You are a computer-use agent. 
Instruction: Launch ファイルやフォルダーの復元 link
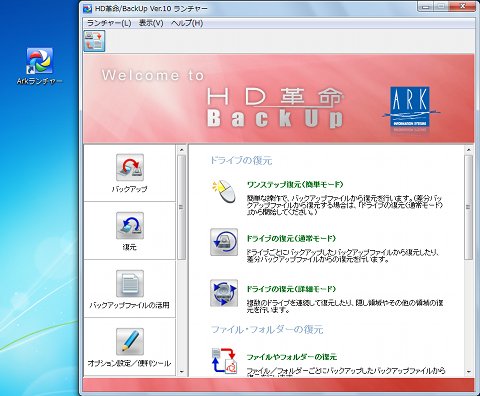tap(292, 357)
